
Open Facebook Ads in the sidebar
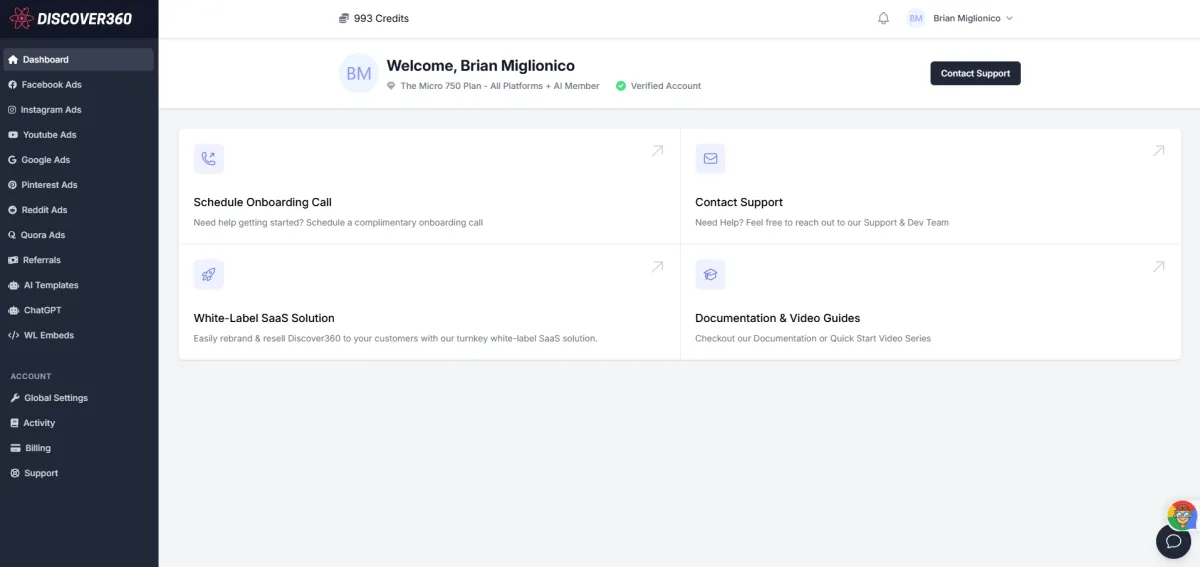(51, 85)
